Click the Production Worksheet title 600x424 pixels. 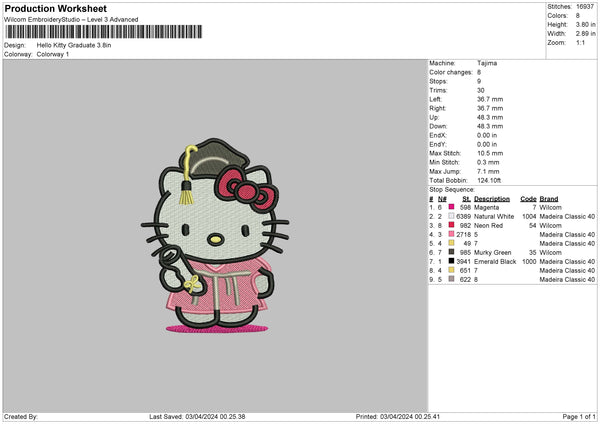pyautogui.click(x=55, y=8)
